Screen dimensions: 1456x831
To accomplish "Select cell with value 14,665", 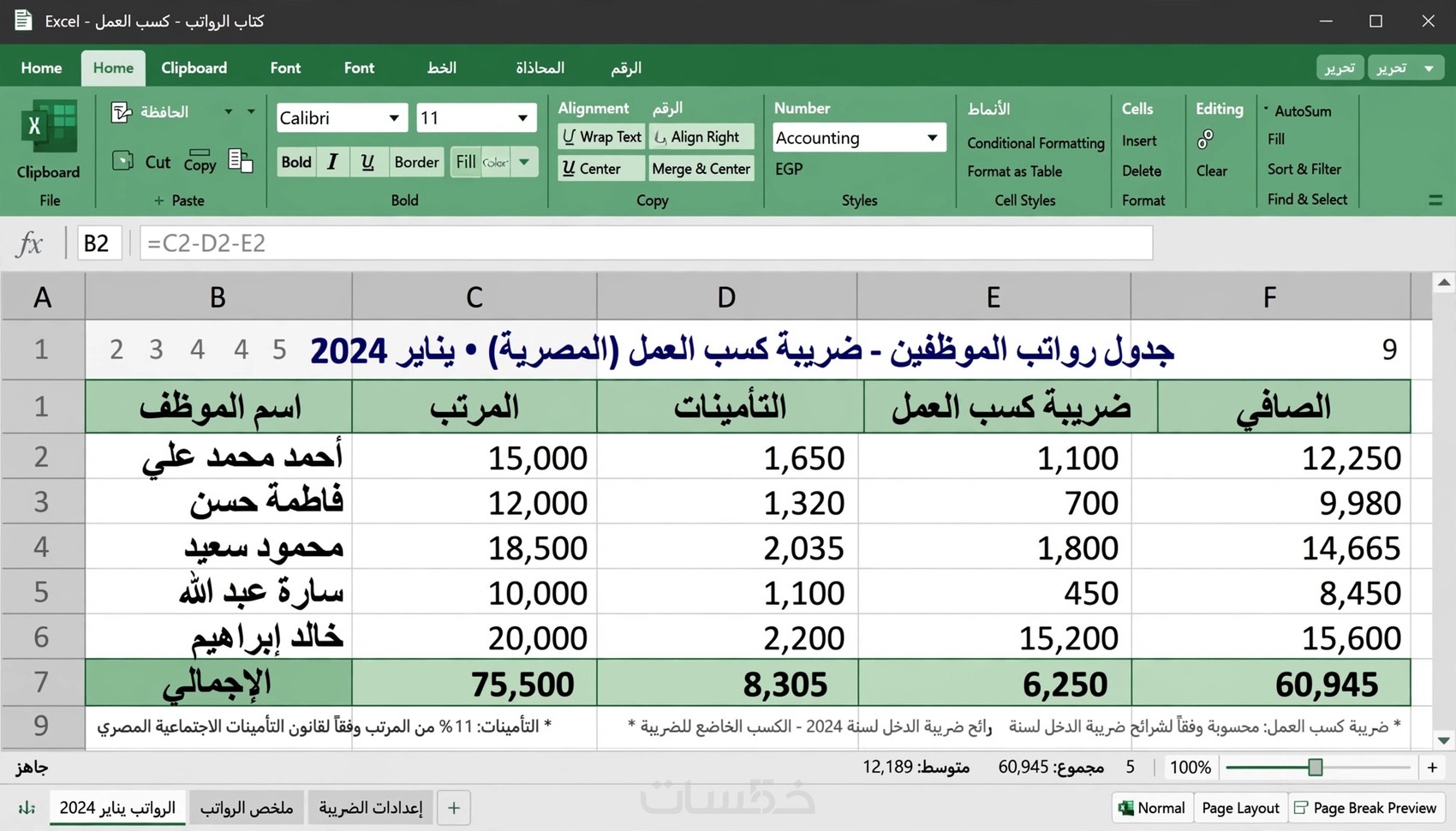I will click(x=1270, y=547).
